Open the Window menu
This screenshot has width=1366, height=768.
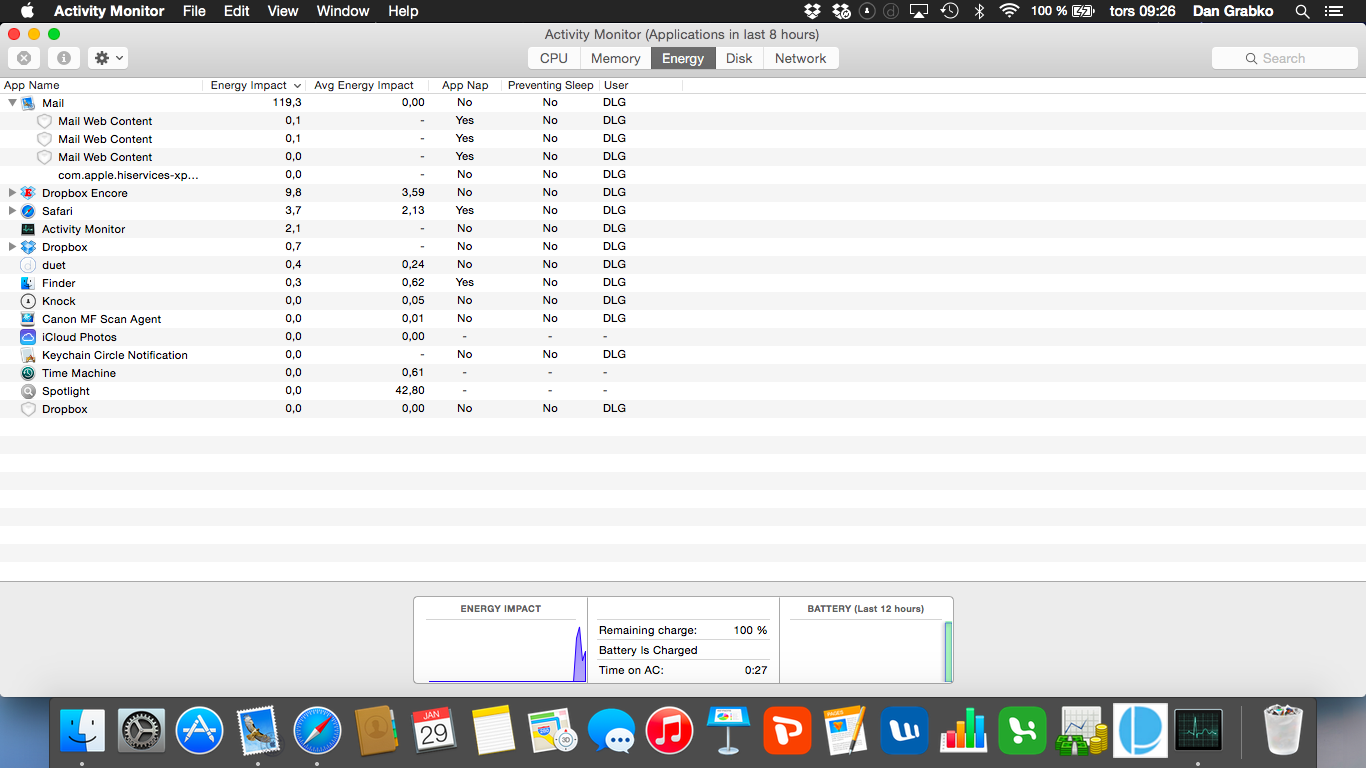[343, 11]
